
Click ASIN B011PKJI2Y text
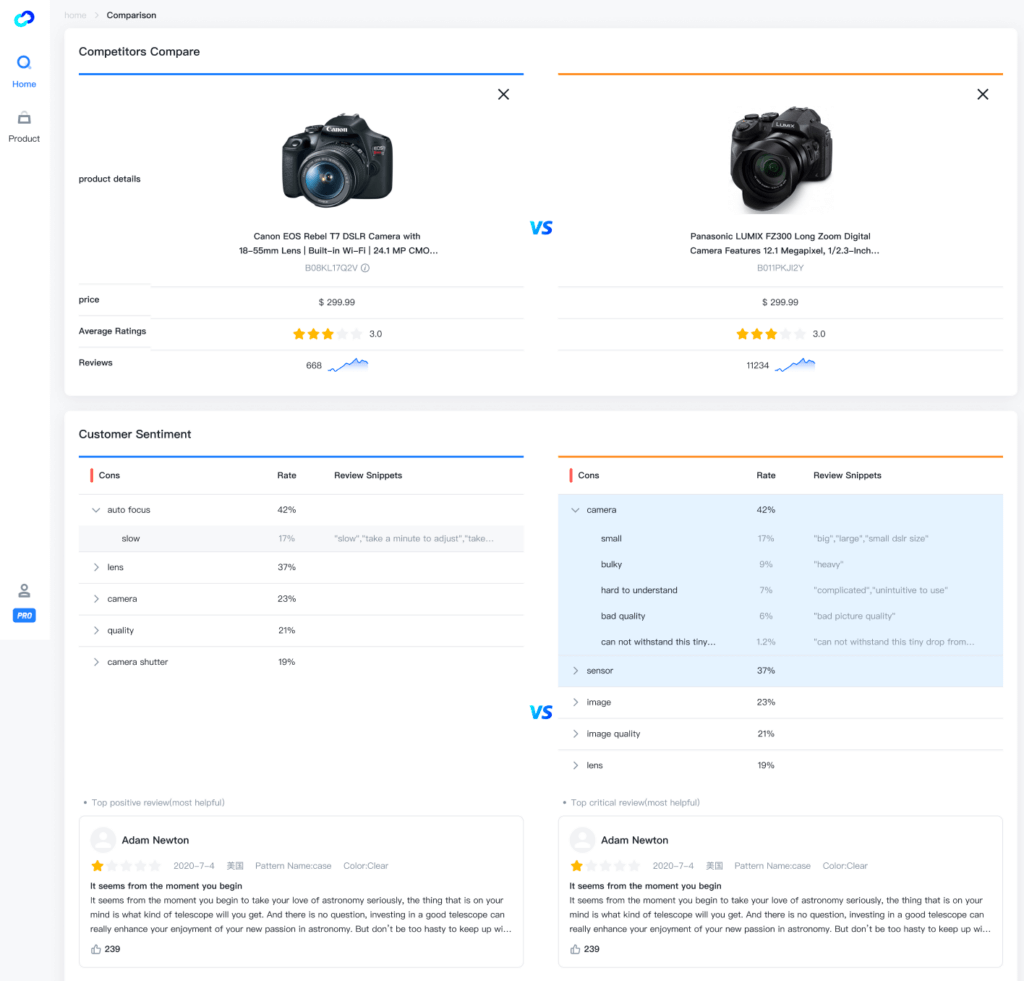point(780,268)
